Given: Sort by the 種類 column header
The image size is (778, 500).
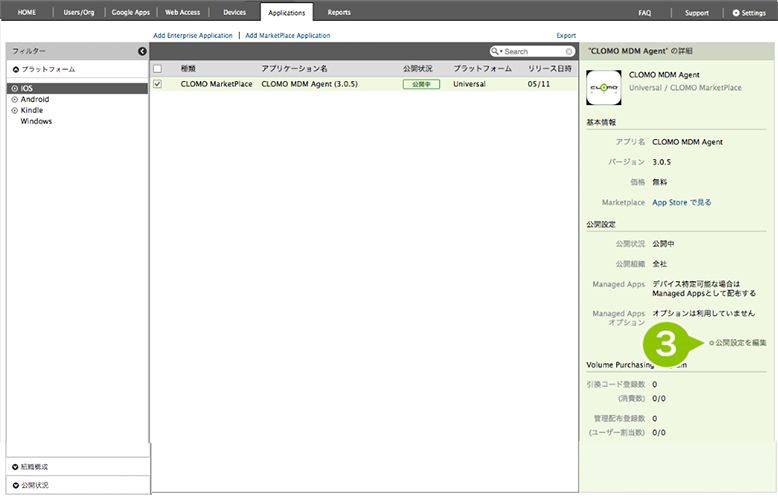Looking at the screenshot, I should (x=188, y=68).
